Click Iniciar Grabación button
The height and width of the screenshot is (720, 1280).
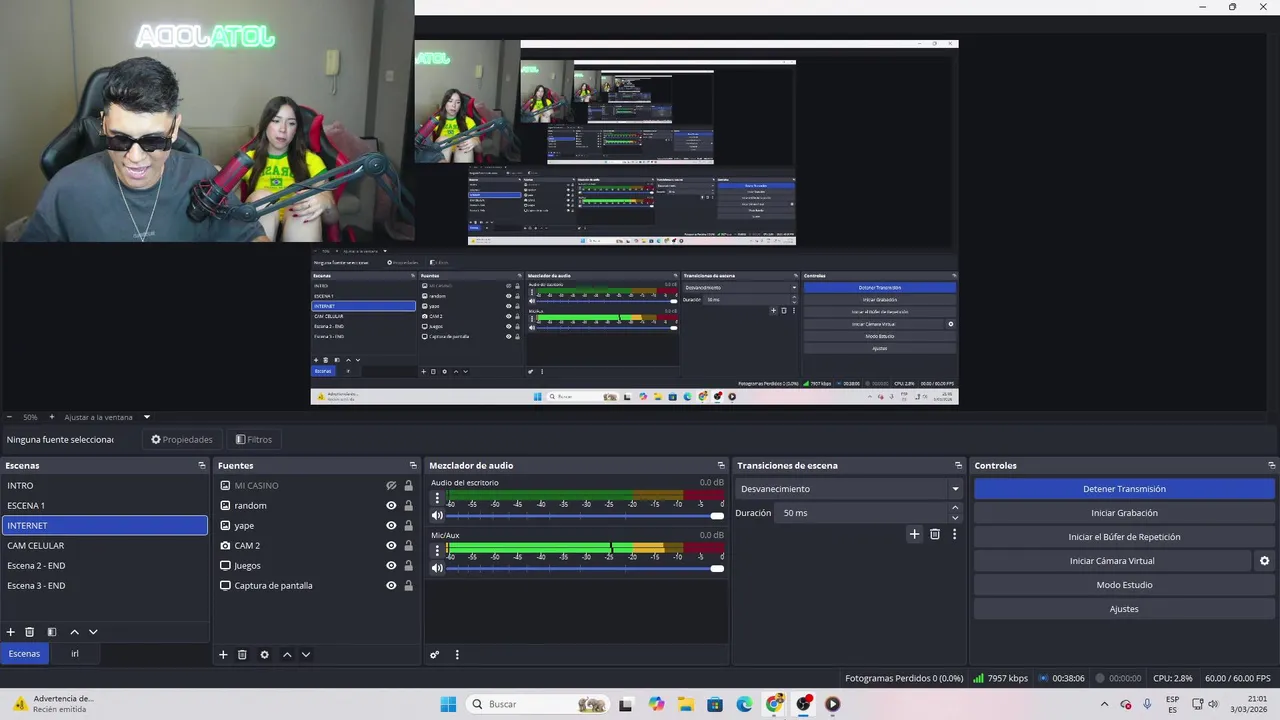pyautogui.click(x=1124, y=513)
